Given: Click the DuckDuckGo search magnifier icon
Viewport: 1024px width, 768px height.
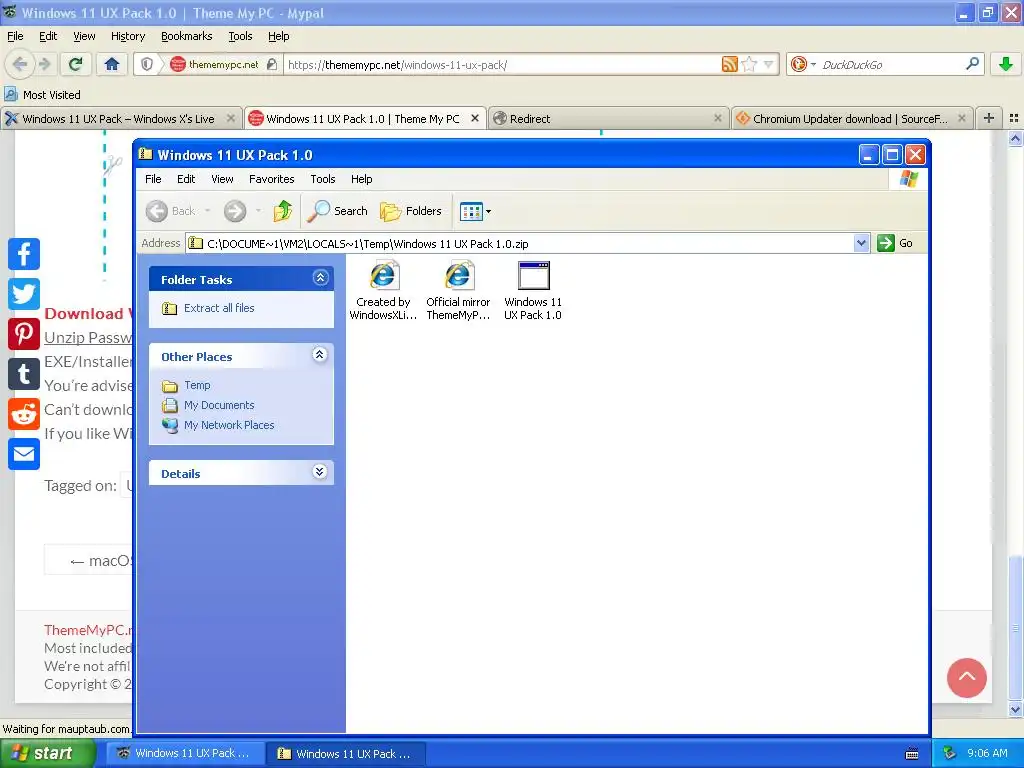Looking at the screenshot, I should pos(972,63).
